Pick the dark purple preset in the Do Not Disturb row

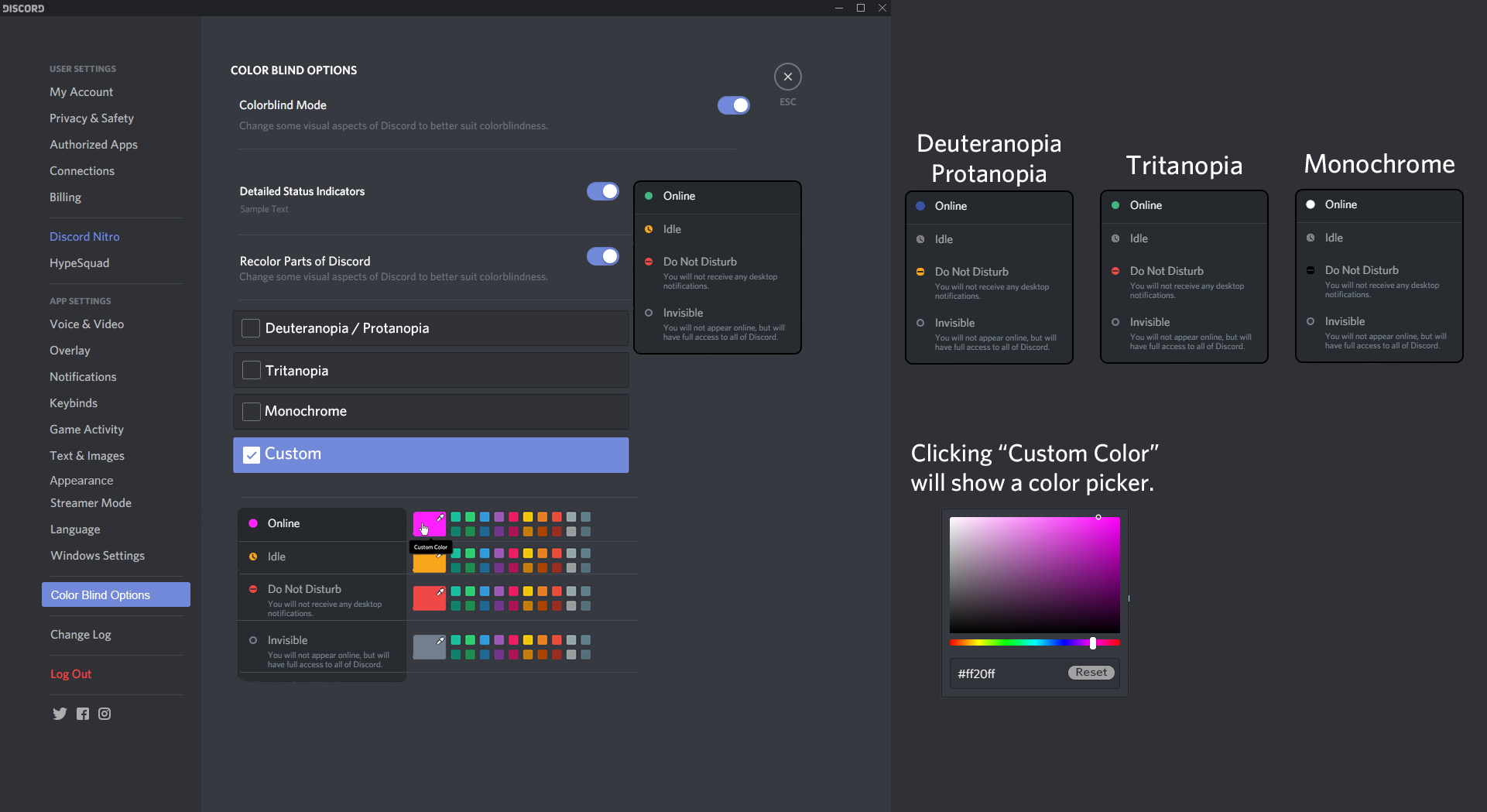[499, 606]
